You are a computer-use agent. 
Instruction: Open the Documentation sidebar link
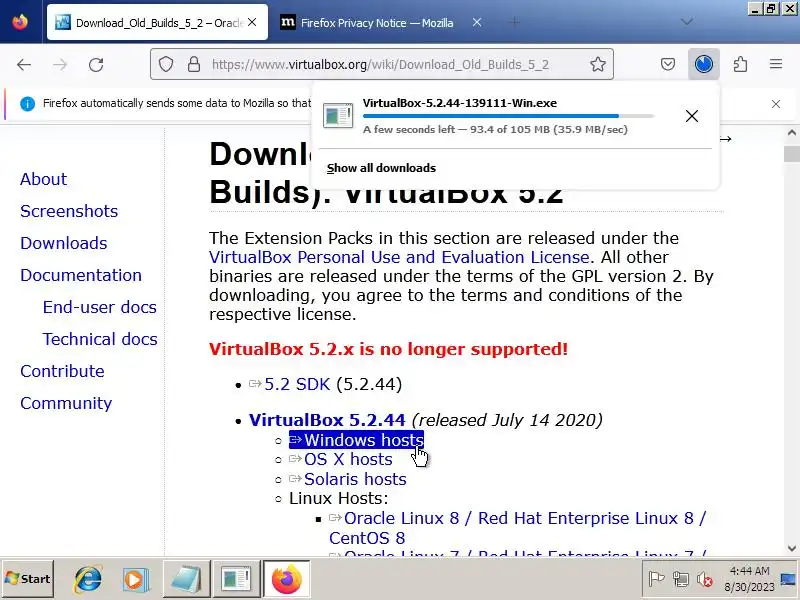tap(81, 276)
